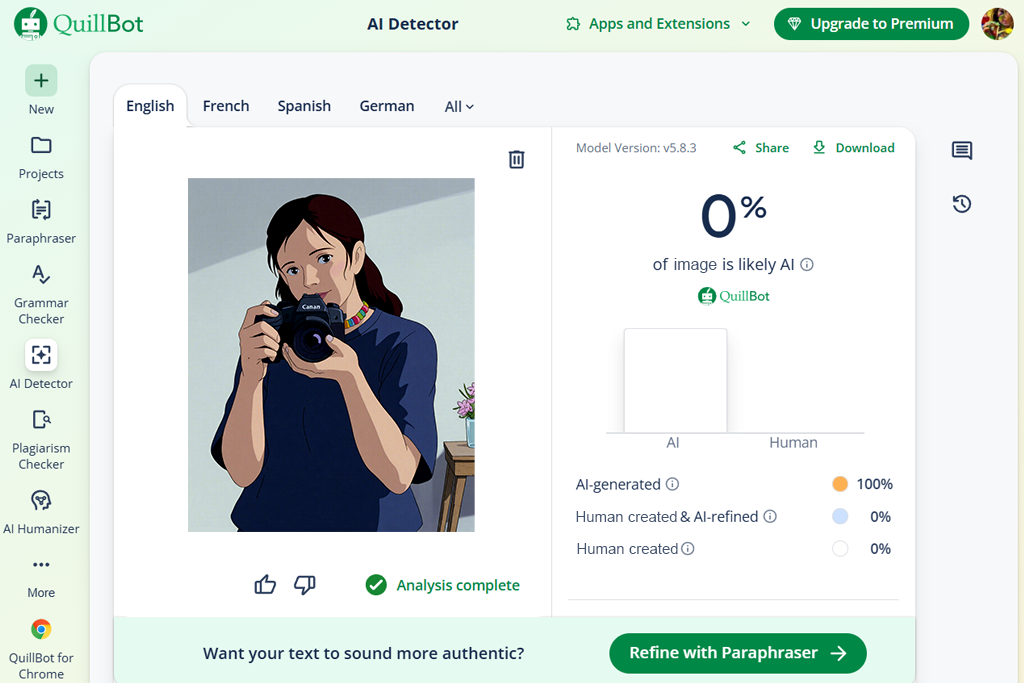This screenshot has height=683, width=1024.
Task: Open user profile avatar
Action: (x=997, y=24)
